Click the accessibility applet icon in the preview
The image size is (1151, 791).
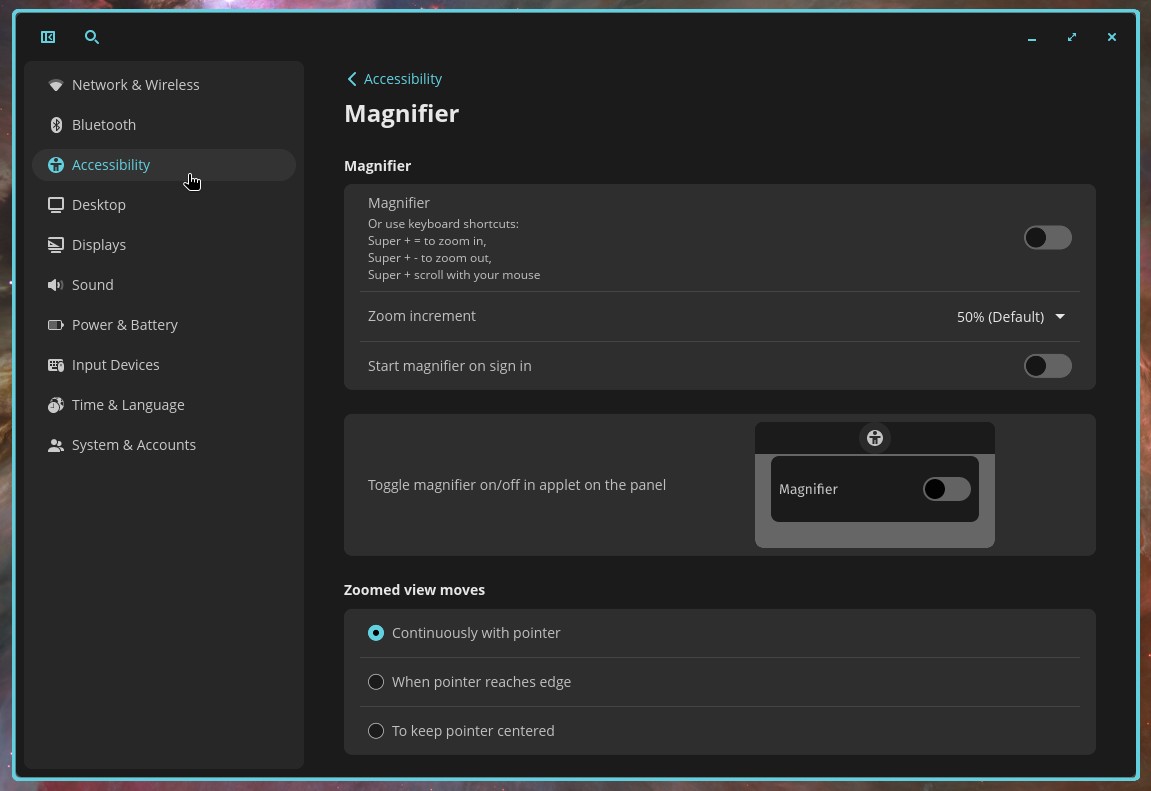pyautogui.click(x=874, y=438)
